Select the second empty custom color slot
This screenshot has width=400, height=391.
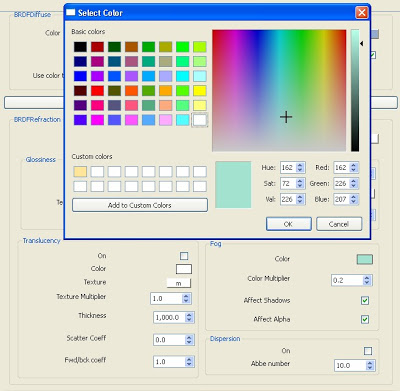(x=114, y=172)
